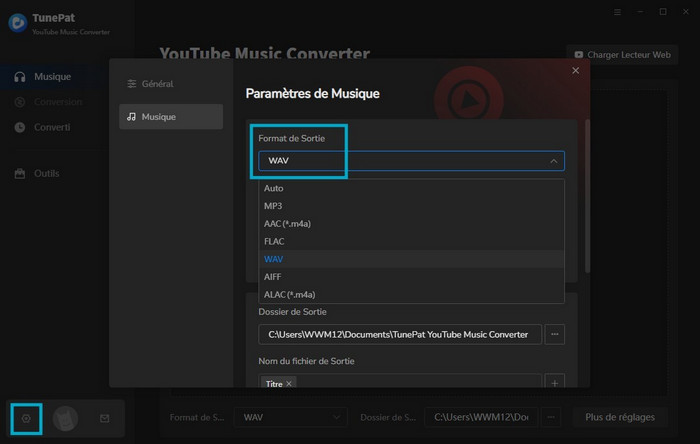Open the bottom bar WAV format dropdown
This screenshot has width=700, height=444.
click(291, 417)
